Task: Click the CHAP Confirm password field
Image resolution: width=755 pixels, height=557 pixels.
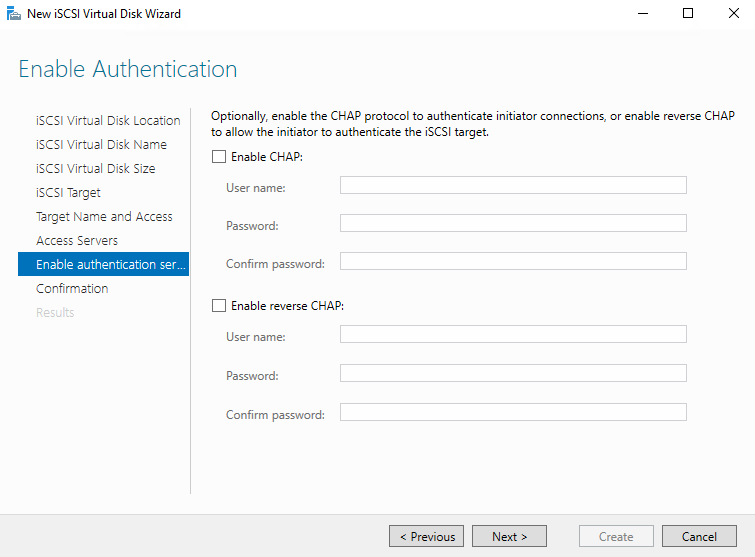Action: pos(513,261)
